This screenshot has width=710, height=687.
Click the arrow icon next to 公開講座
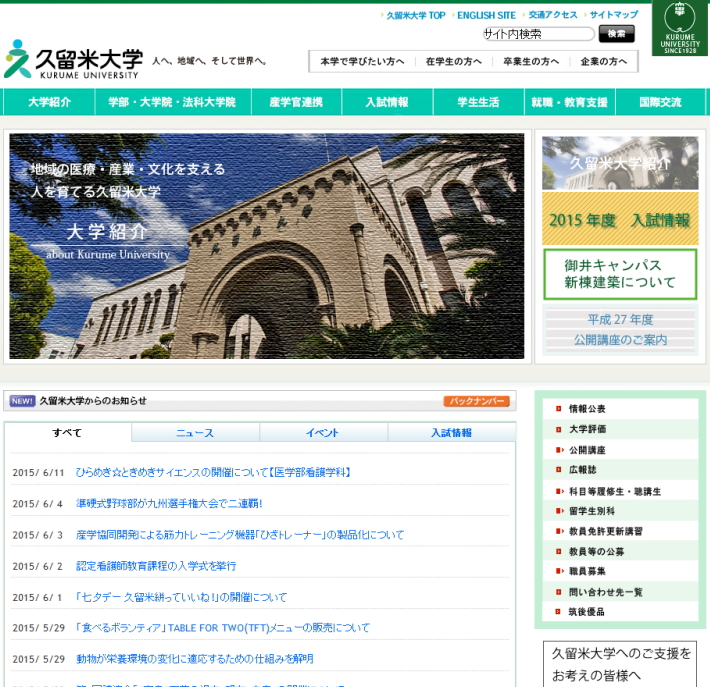tap(558, 450)
